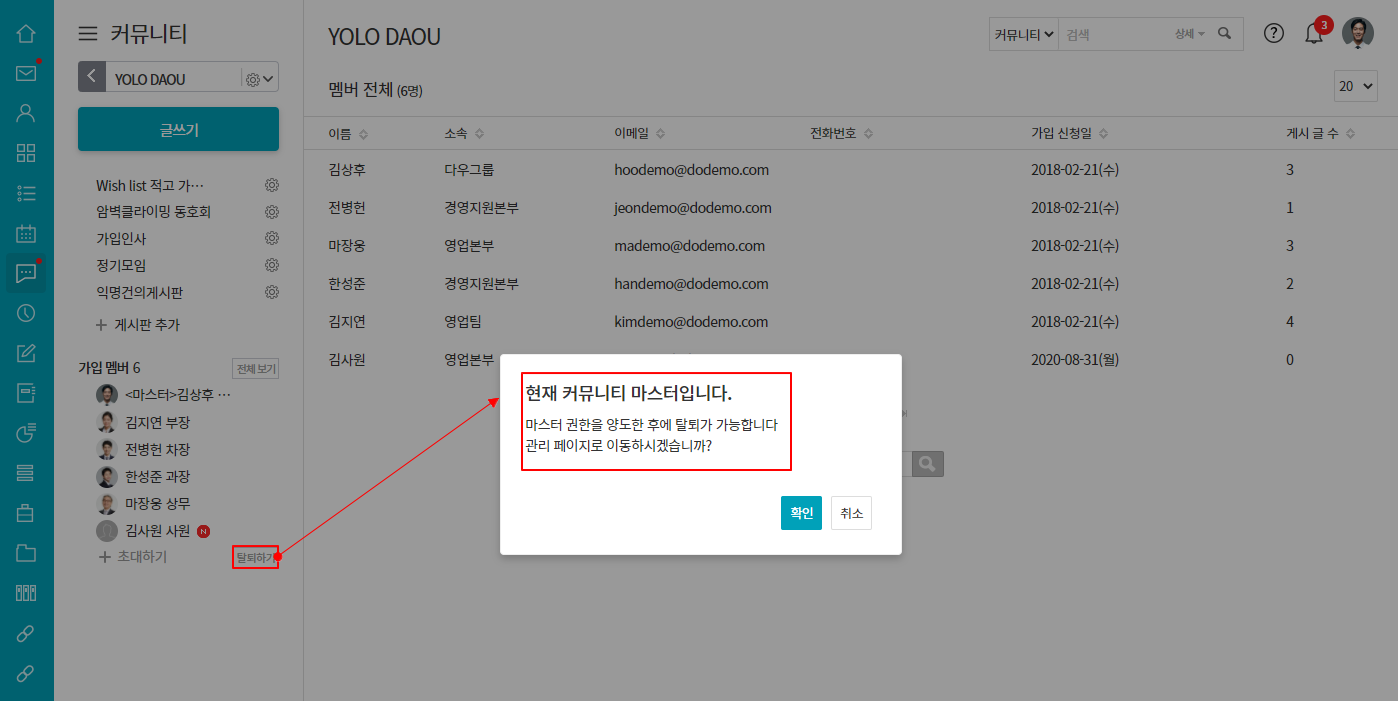Viewport: 1398px width, 701px height.
Task: Click the home icon in left sidebar
Action: 26,33
